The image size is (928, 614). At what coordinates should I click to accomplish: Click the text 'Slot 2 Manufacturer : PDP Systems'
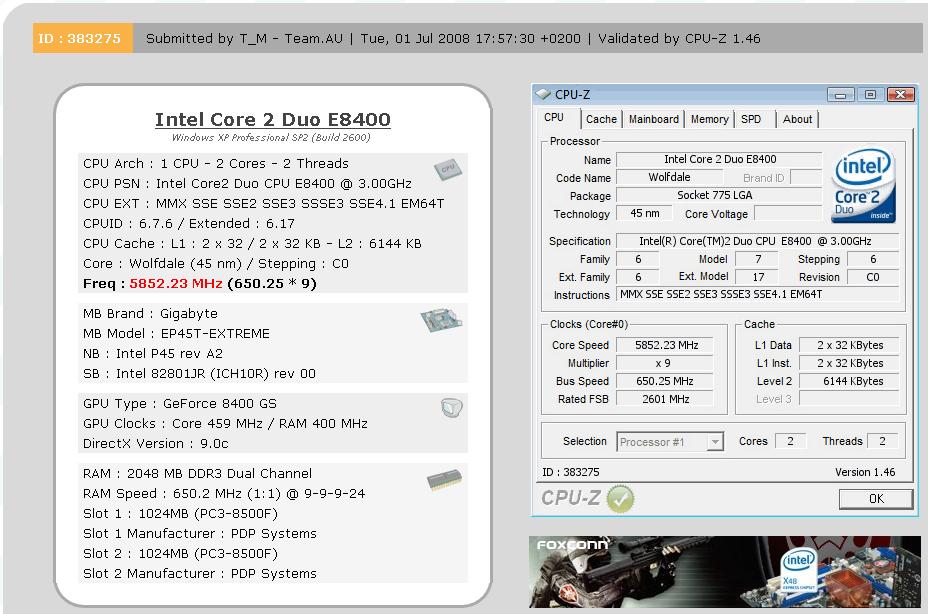click(200, 574)
